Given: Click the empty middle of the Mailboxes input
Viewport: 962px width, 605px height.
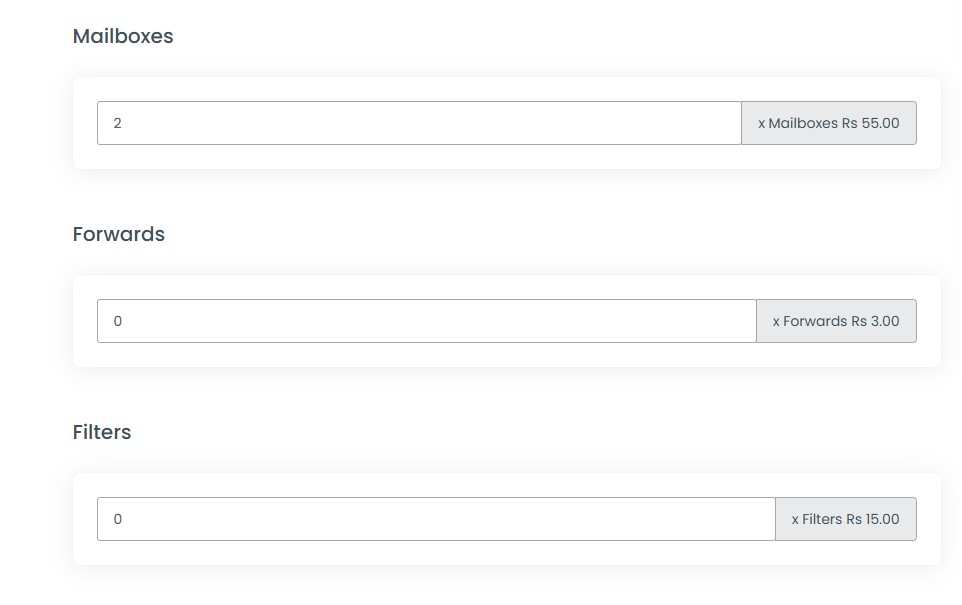Looking at the screenshot, I should (x=420, y=123).
